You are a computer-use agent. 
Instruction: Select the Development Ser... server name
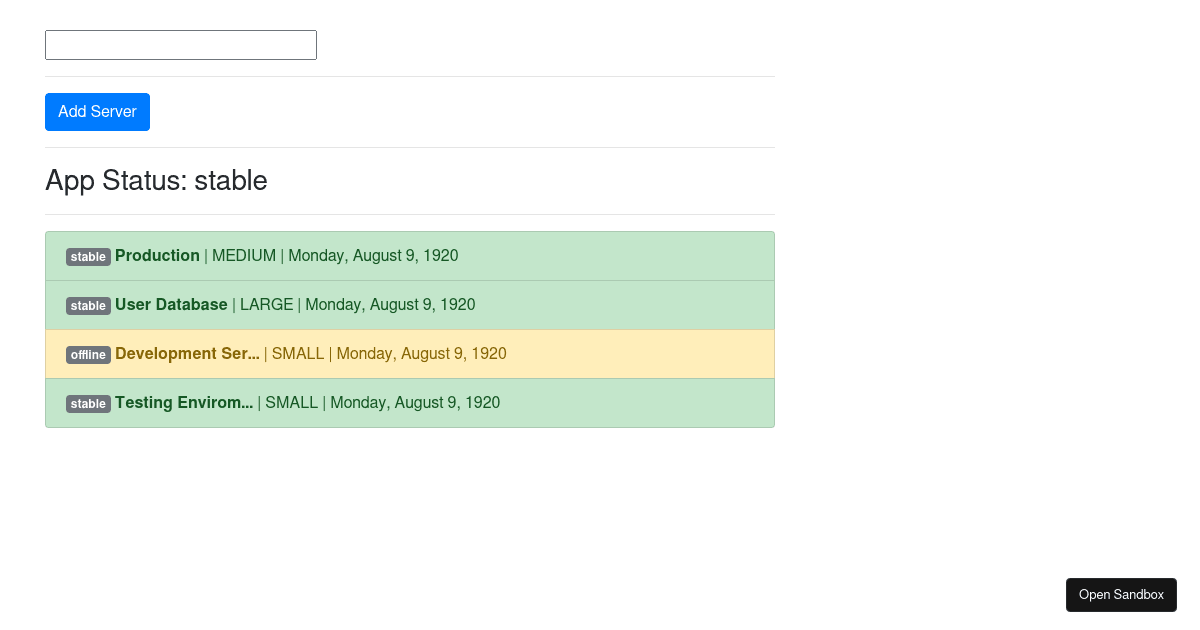coord(187,354)
